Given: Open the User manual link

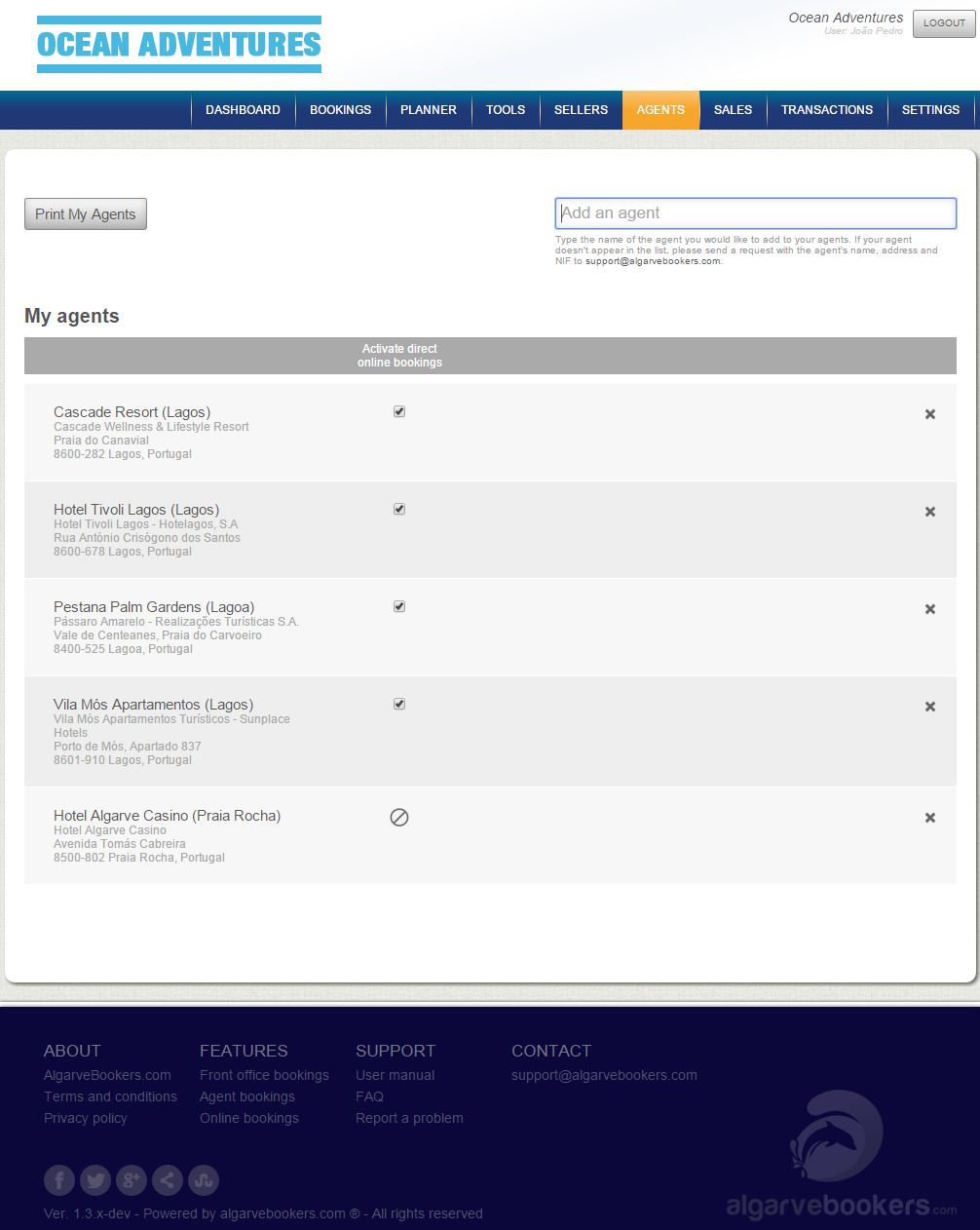Looking at the screenshot, I should (x=396, y=1075).
